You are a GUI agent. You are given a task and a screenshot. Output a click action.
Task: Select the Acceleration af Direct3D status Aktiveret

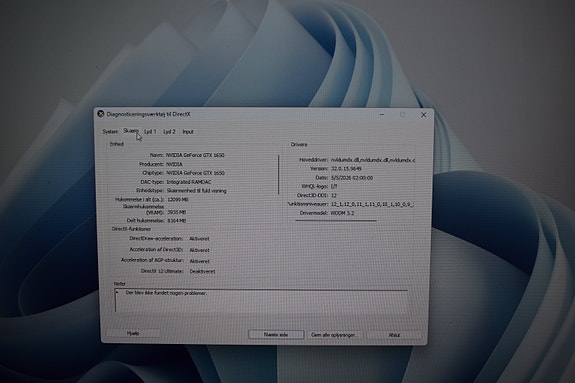(x=199, y=250)
